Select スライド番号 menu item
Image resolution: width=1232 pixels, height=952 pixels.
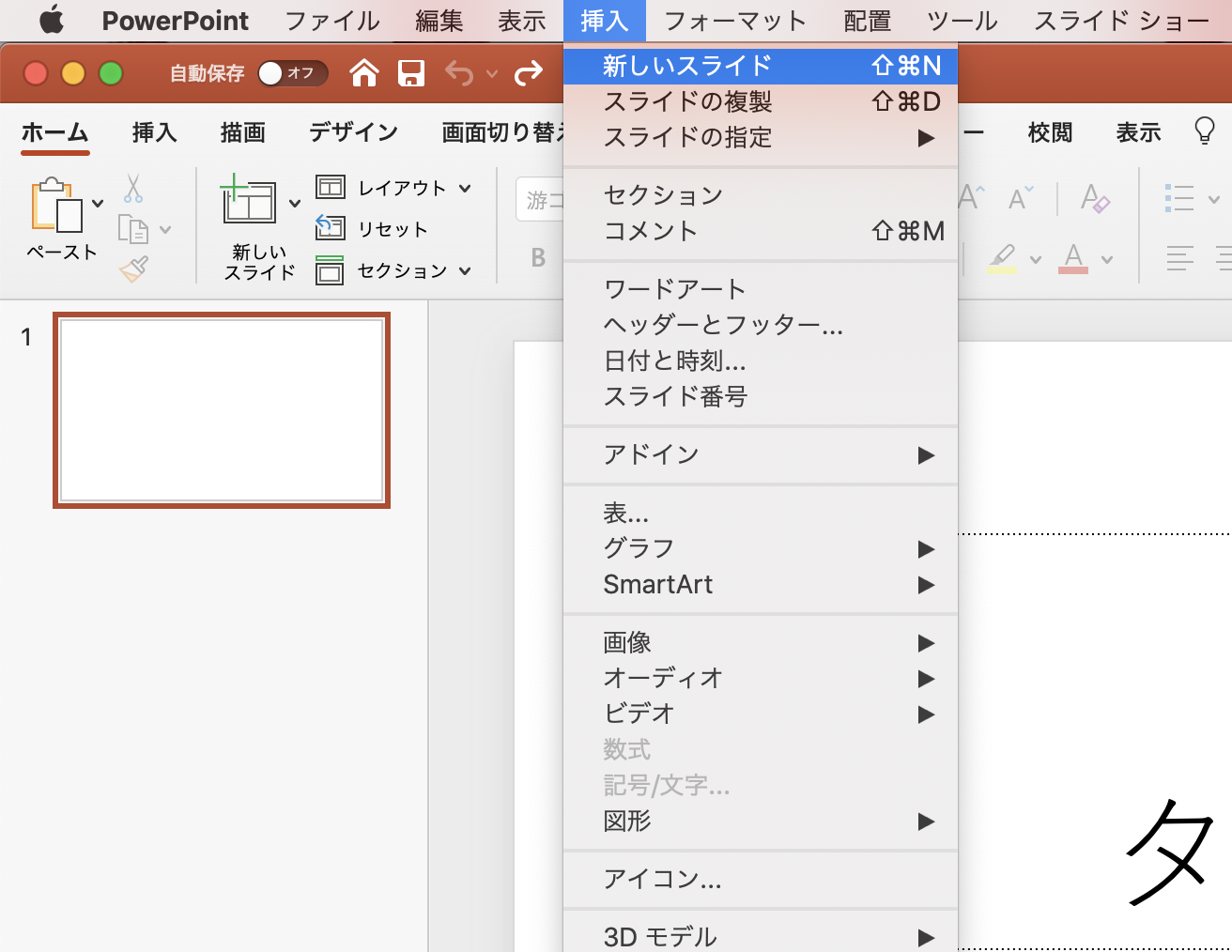pyautogui.click(x=761, y=396)
